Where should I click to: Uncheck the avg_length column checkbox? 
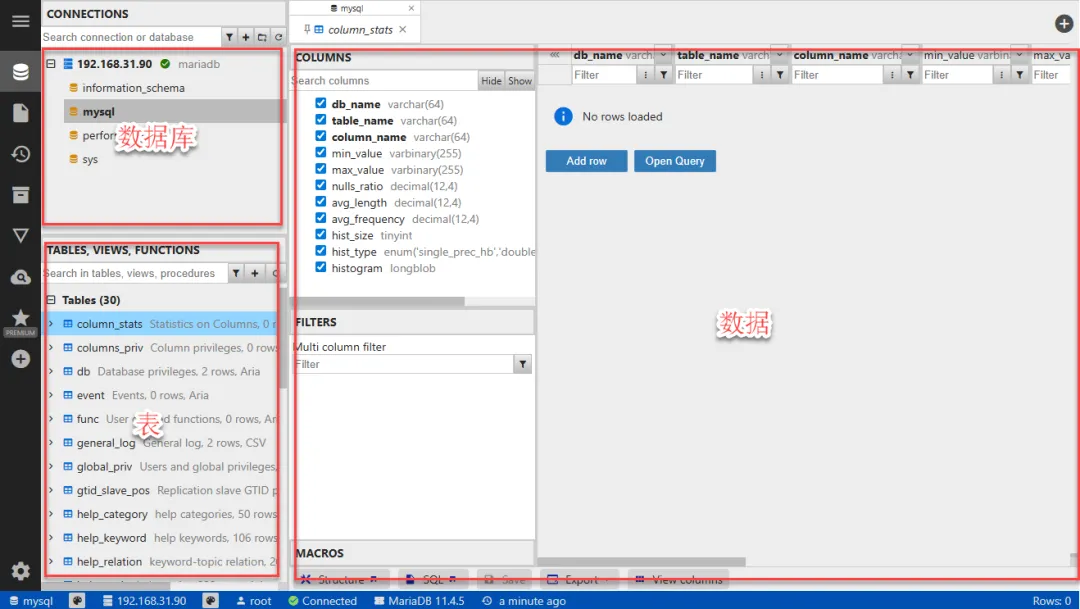[320, 202]
